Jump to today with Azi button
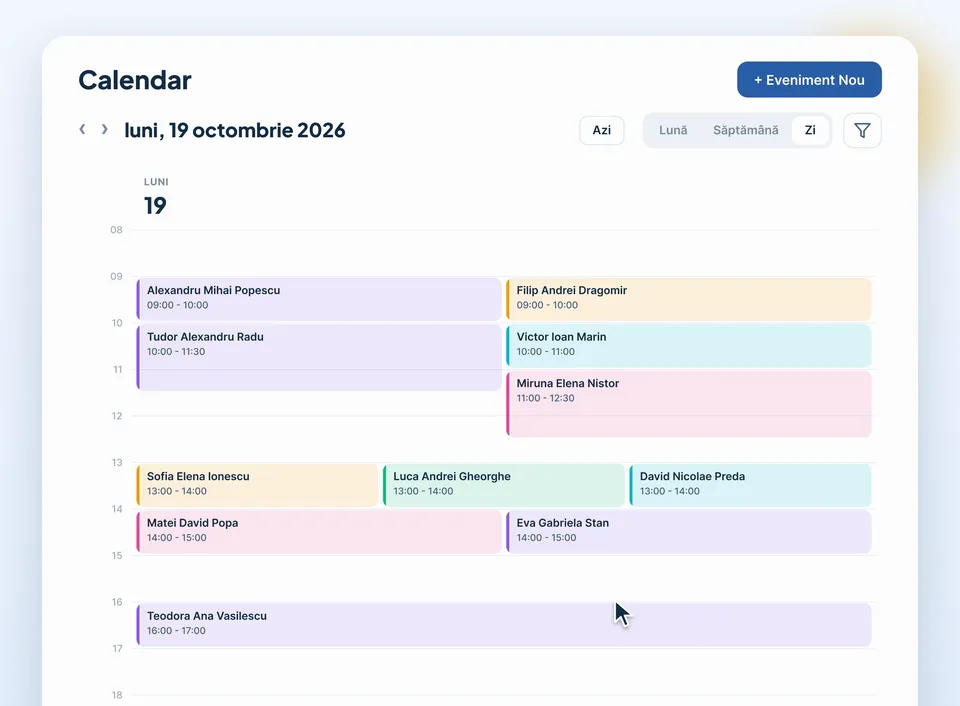Screen dimensions: 960x706 [x=601, y=130]
